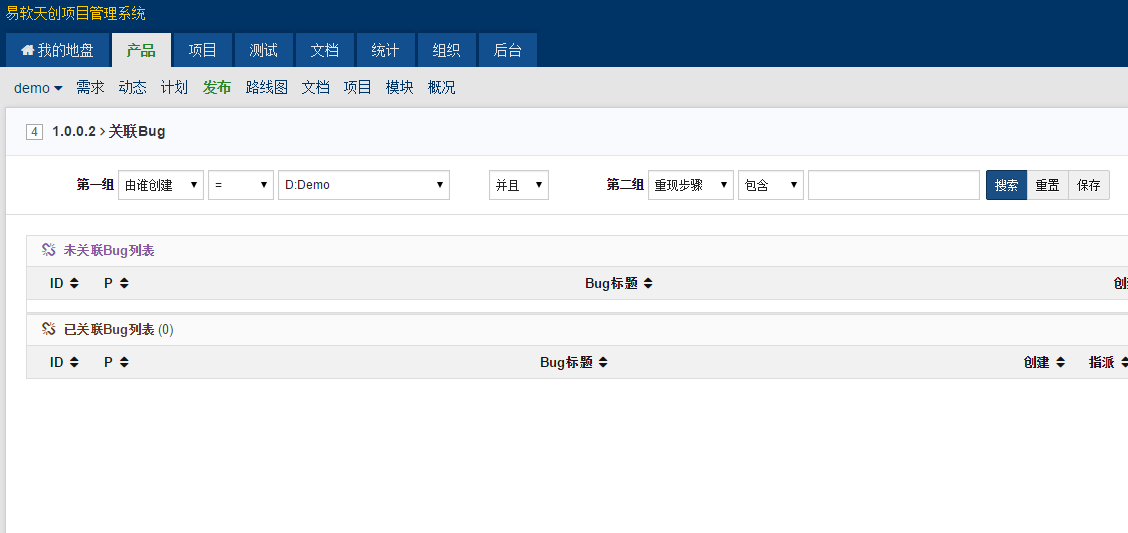The height and width of the screenshot is (533, 1128).
Task: Click the 易软天创项目管理系统 title
Action: pyautogui.click(x=76, y=13)
